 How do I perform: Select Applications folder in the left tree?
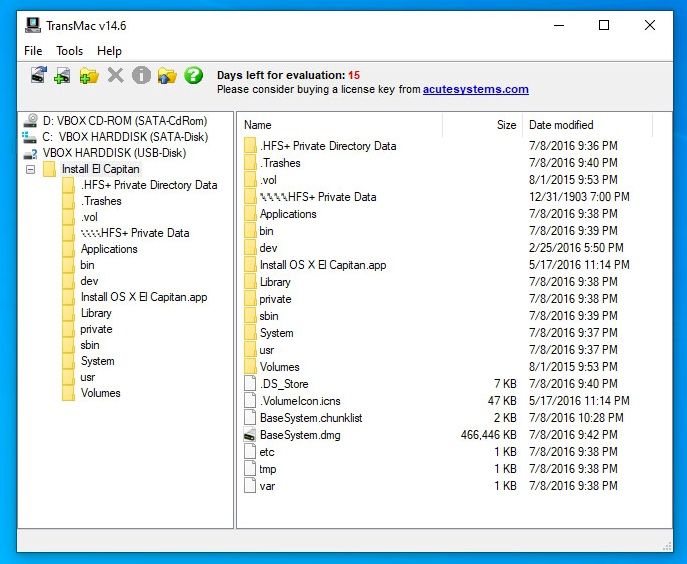(109, 249)
